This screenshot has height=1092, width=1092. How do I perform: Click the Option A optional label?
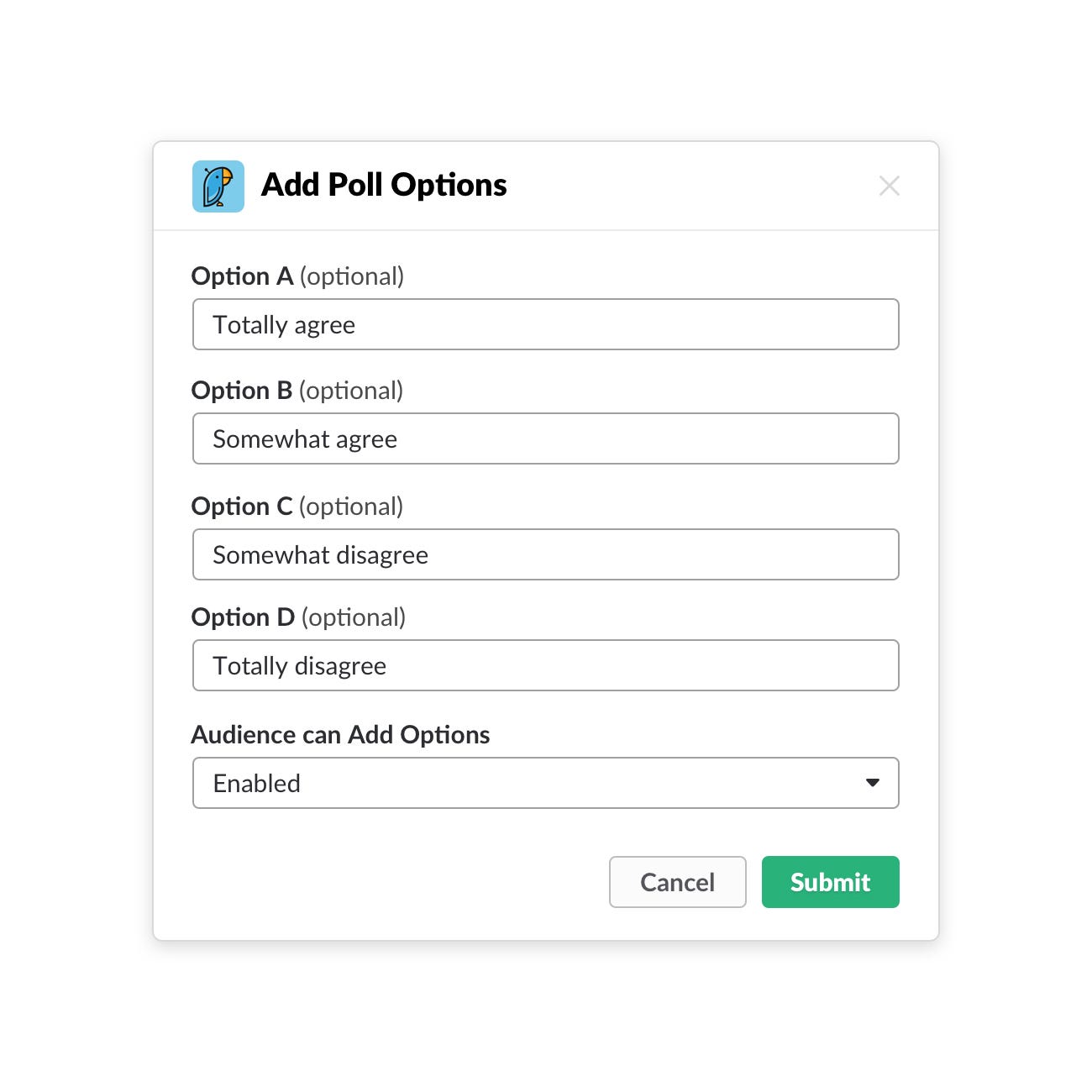pos(298,276)
